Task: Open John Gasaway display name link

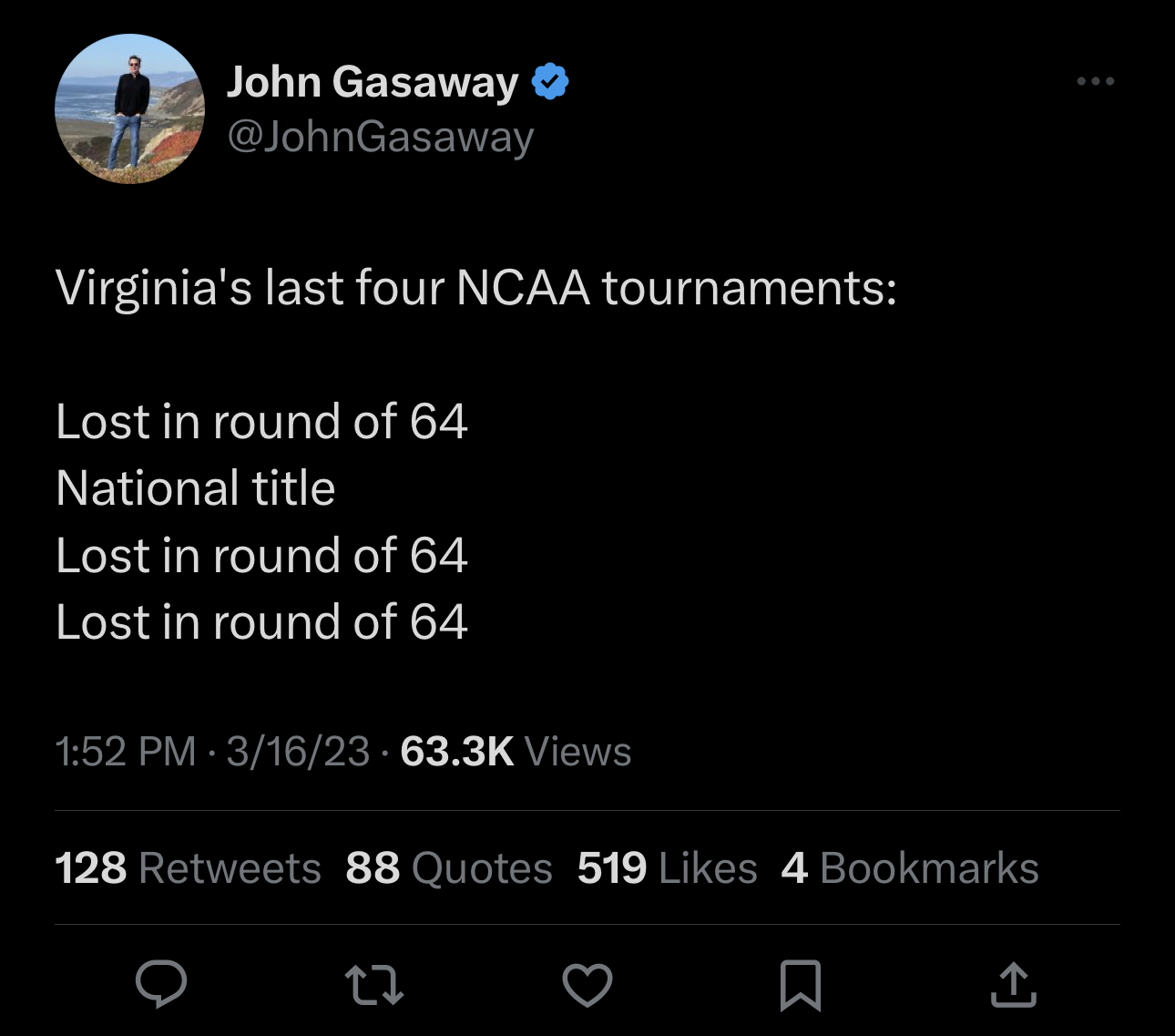Action: 372,82
